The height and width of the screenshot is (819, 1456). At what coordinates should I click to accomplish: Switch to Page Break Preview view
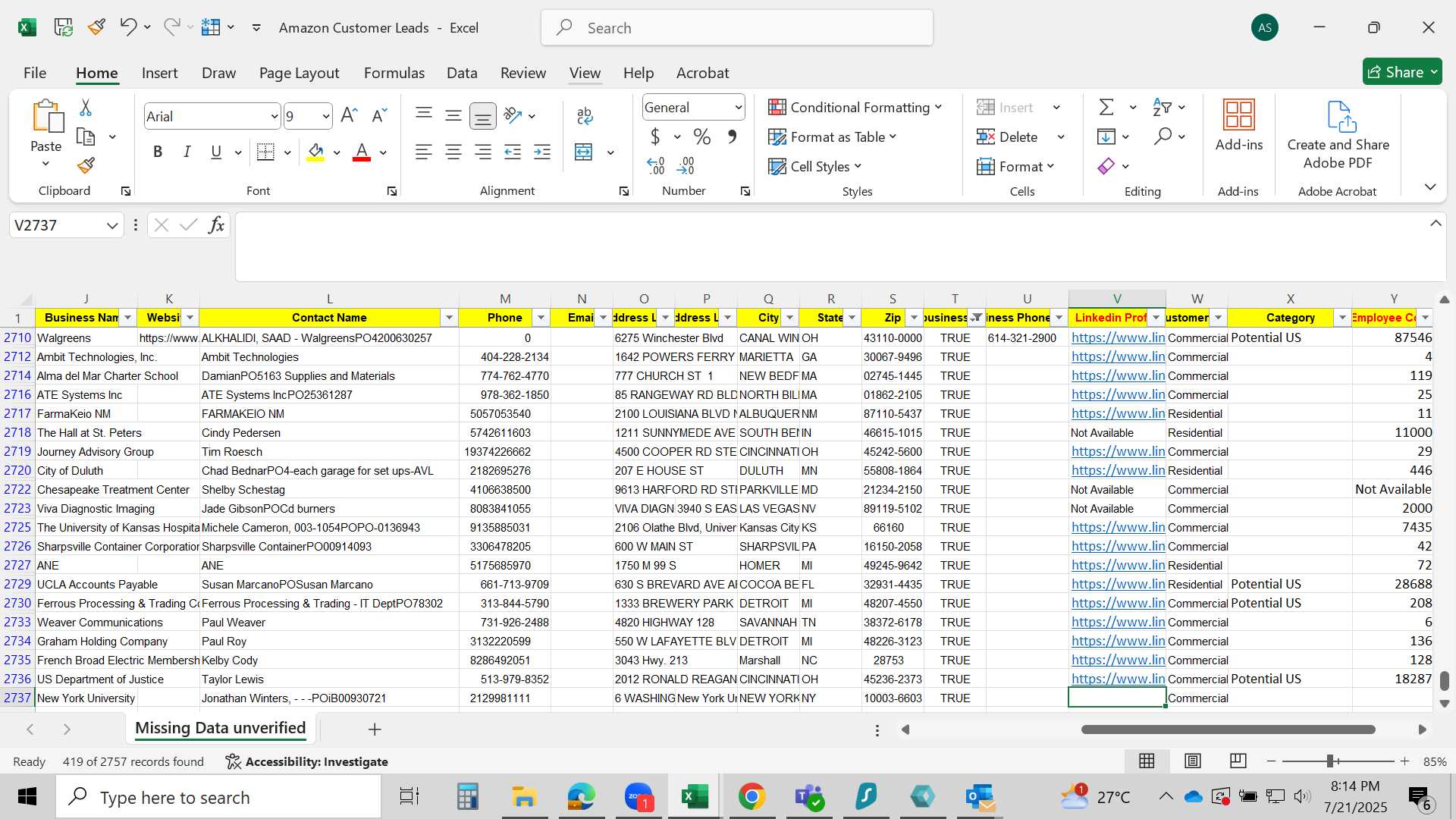pyautogui.click(x=1238, y=761)
